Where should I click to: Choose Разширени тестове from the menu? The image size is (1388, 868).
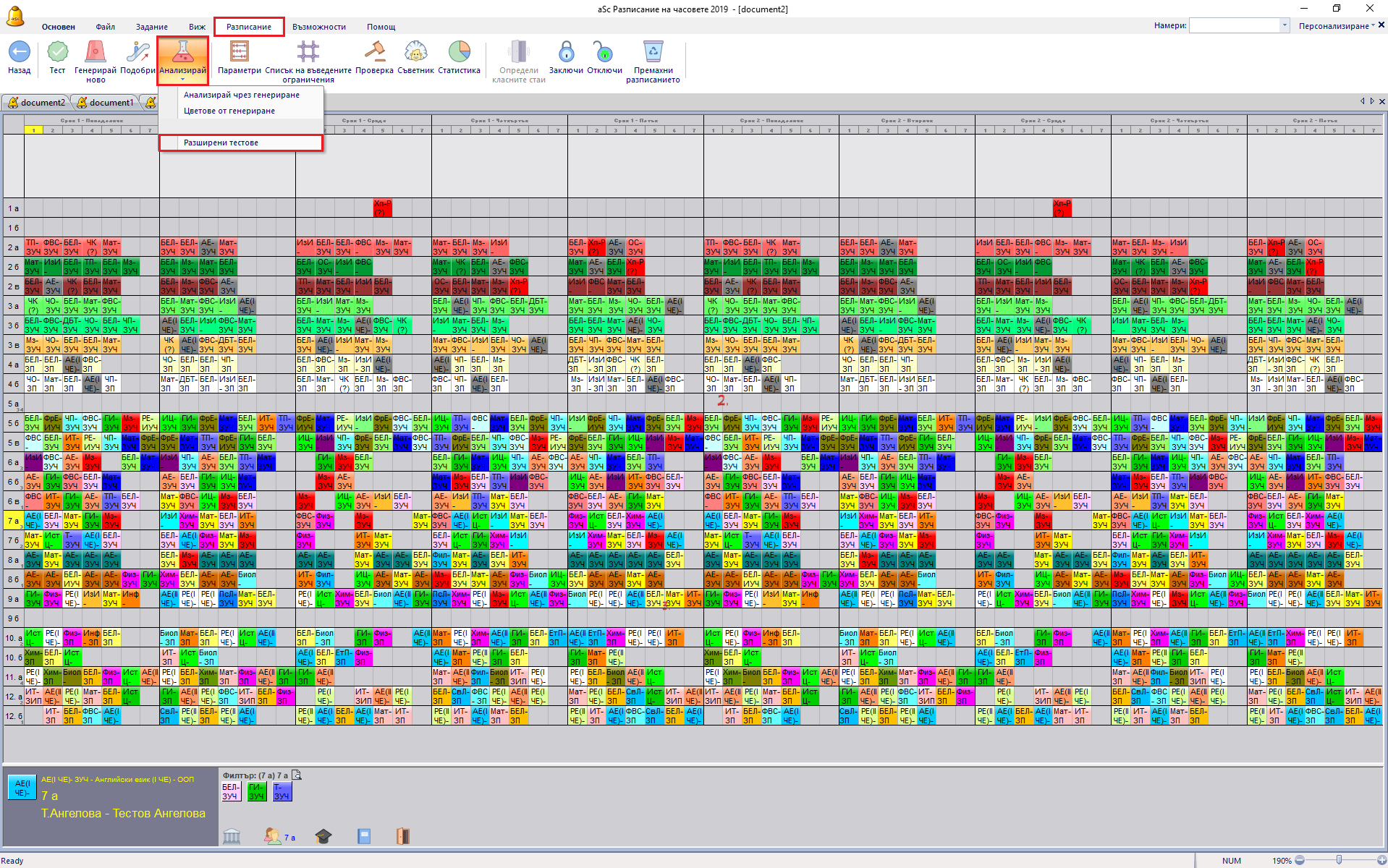[221, 143]
